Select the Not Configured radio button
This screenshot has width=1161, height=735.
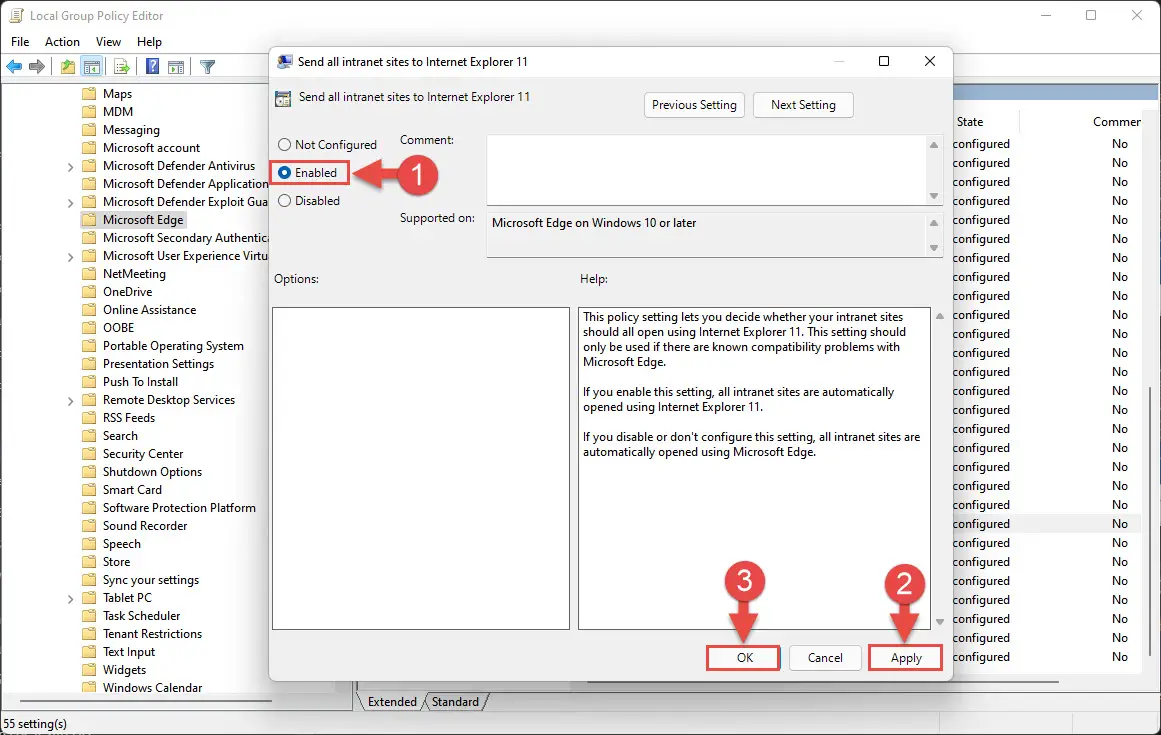(x=284, y=144)
